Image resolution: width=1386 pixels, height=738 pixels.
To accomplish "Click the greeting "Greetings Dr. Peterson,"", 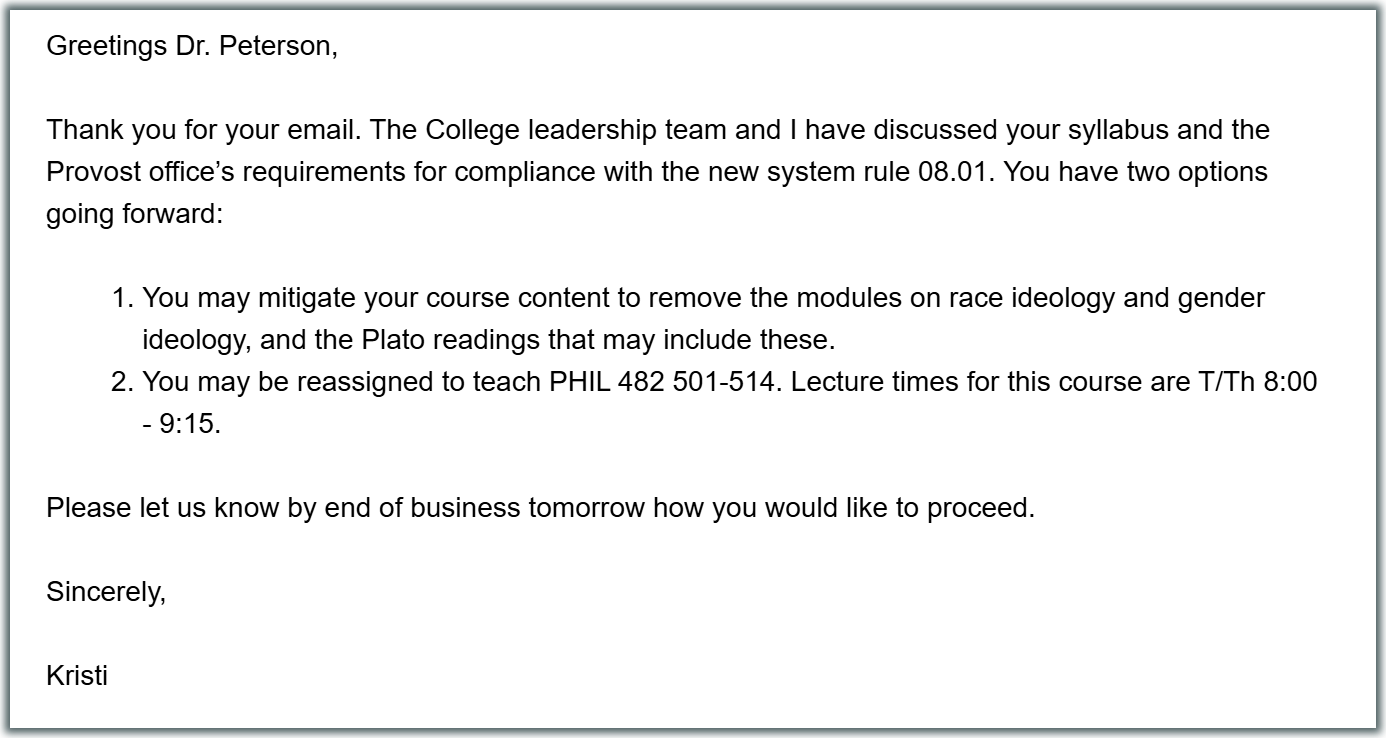I will [192, 46].
